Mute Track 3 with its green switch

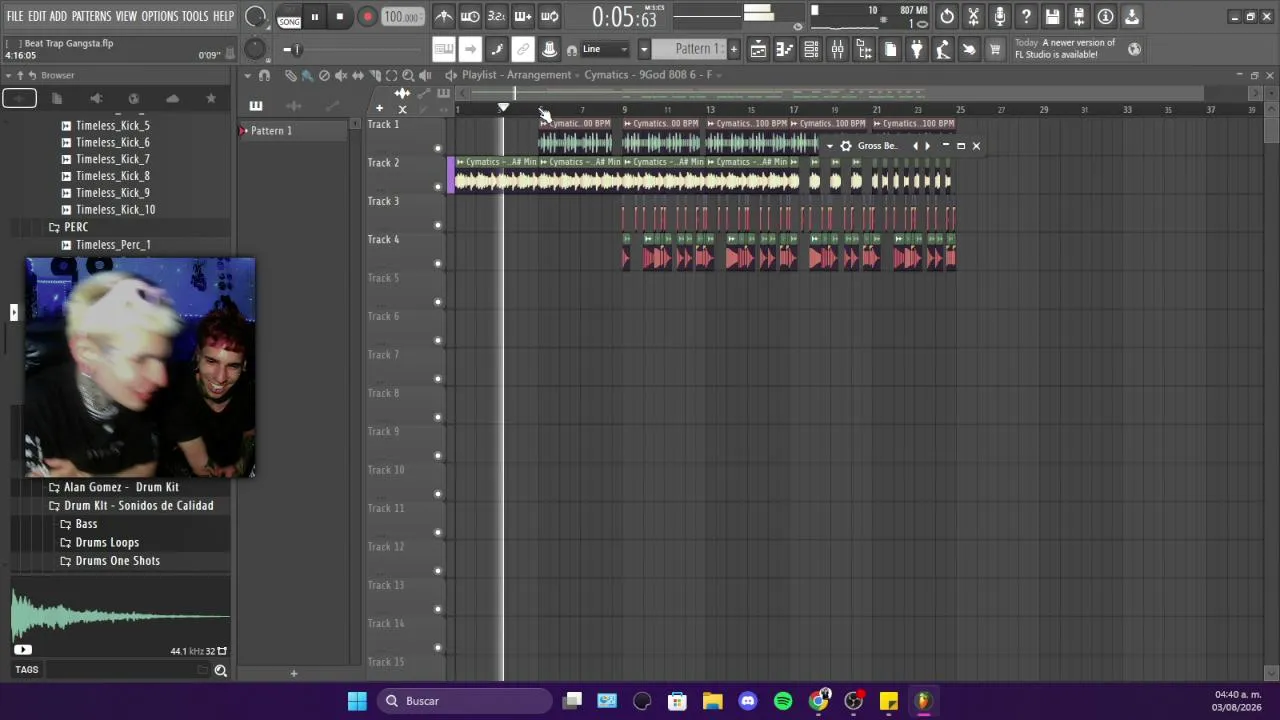pos(438,225)
